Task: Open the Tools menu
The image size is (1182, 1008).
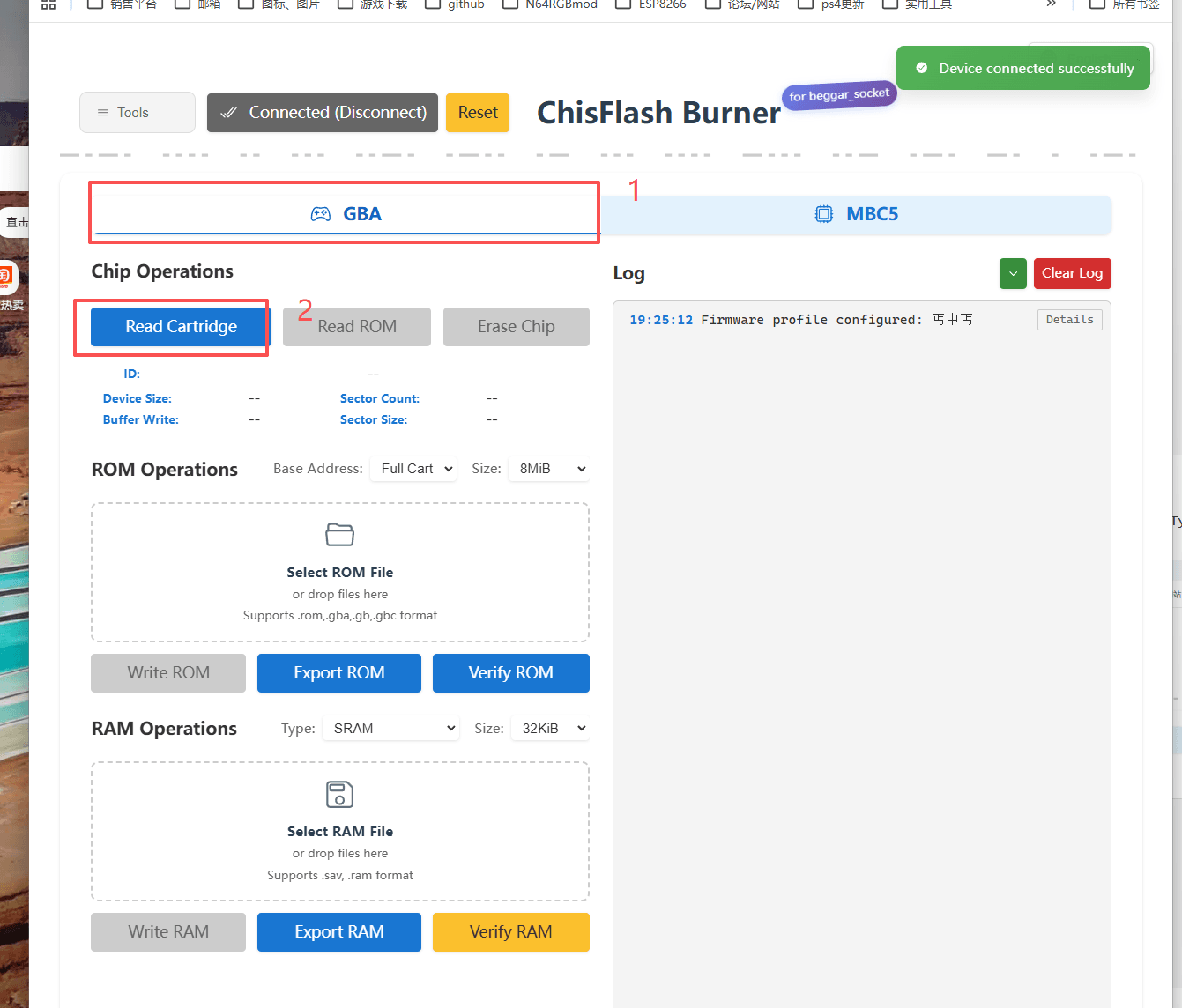Action: (x=138, y=113)
